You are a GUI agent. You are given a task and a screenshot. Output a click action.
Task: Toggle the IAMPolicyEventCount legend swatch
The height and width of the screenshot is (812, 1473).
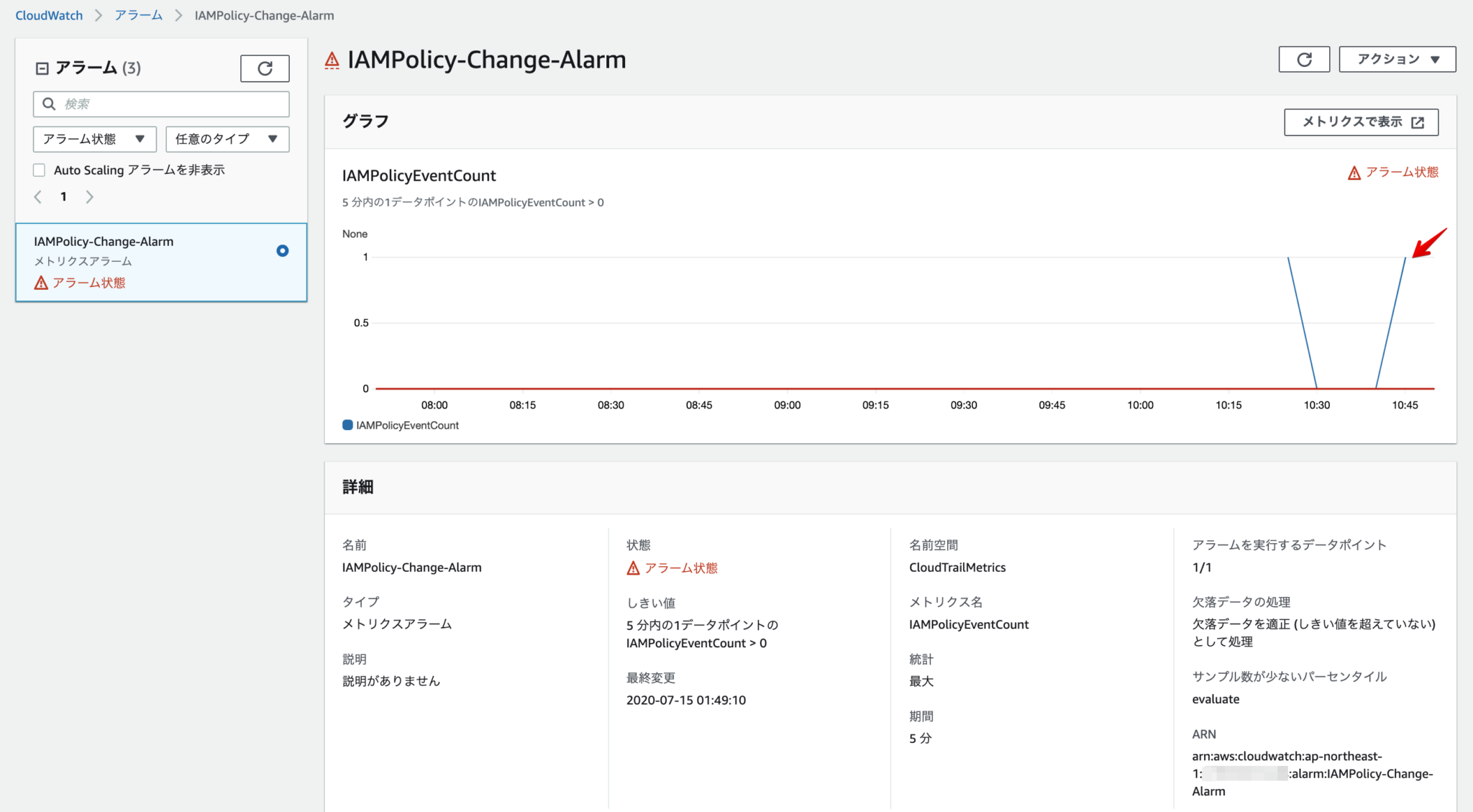(347, 424)
